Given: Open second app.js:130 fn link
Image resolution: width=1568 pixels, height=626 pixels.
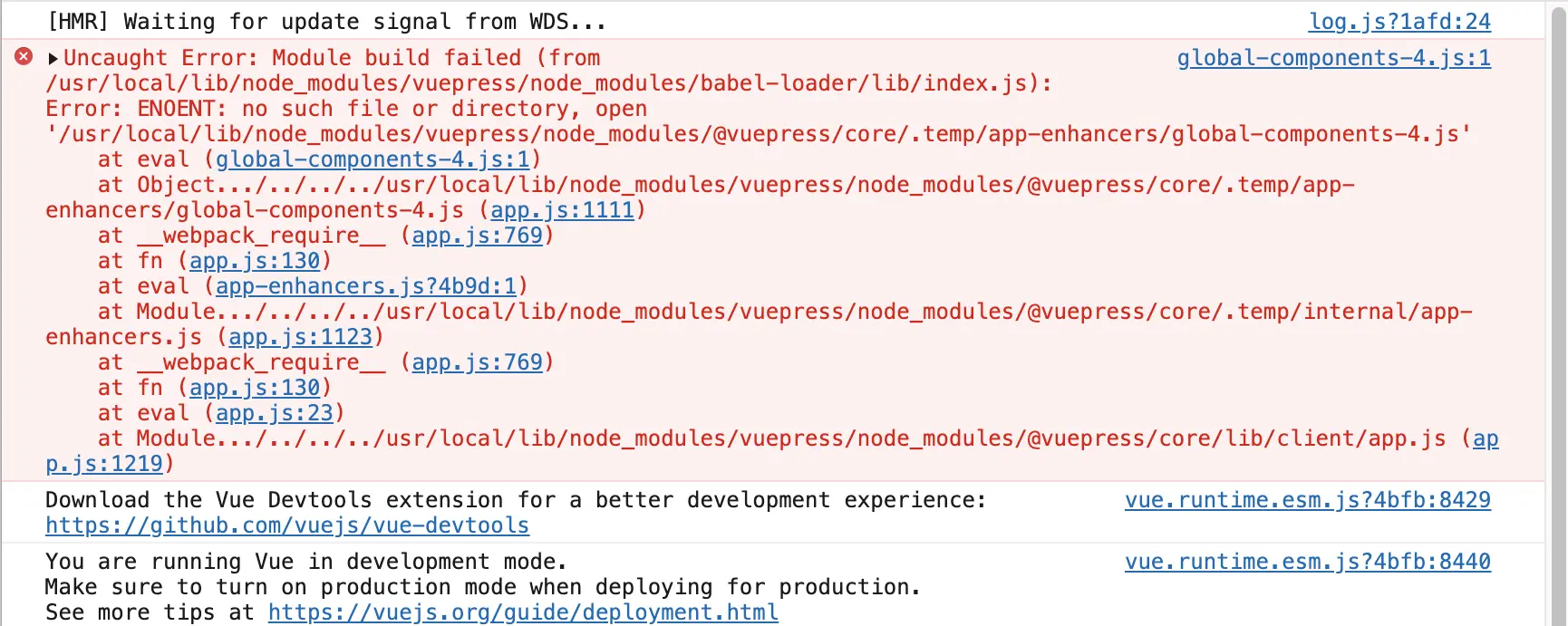Looking at the screenshot, I should tap(255, 388).
